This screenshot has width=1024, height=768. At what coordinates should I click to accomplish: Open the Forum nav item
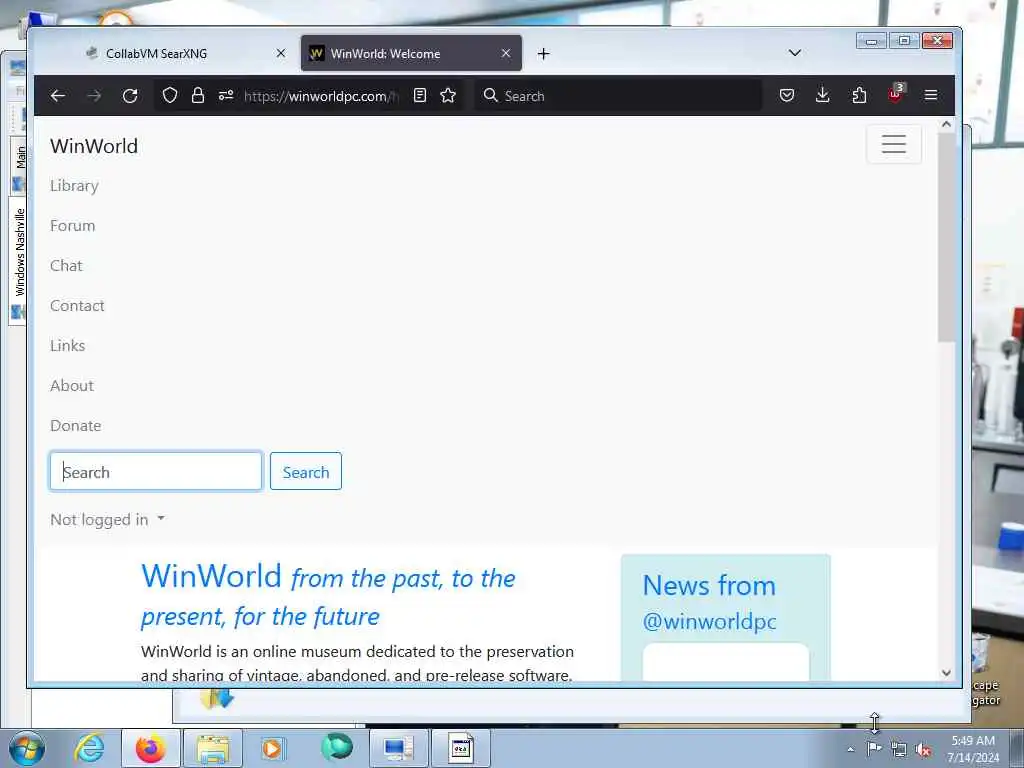(72, 226)
